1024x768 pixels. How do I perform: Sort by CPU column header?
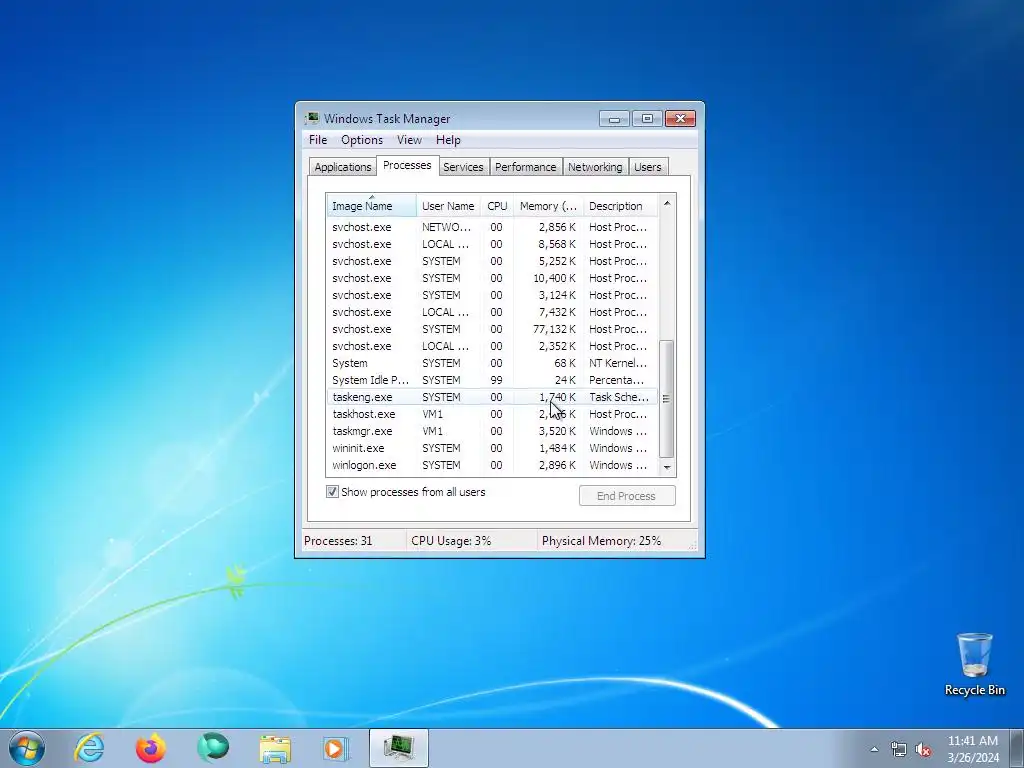click(497, 206)
